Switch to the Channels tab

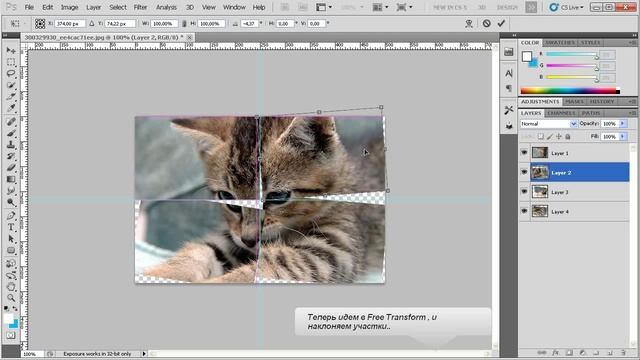[x=561, y=113]
